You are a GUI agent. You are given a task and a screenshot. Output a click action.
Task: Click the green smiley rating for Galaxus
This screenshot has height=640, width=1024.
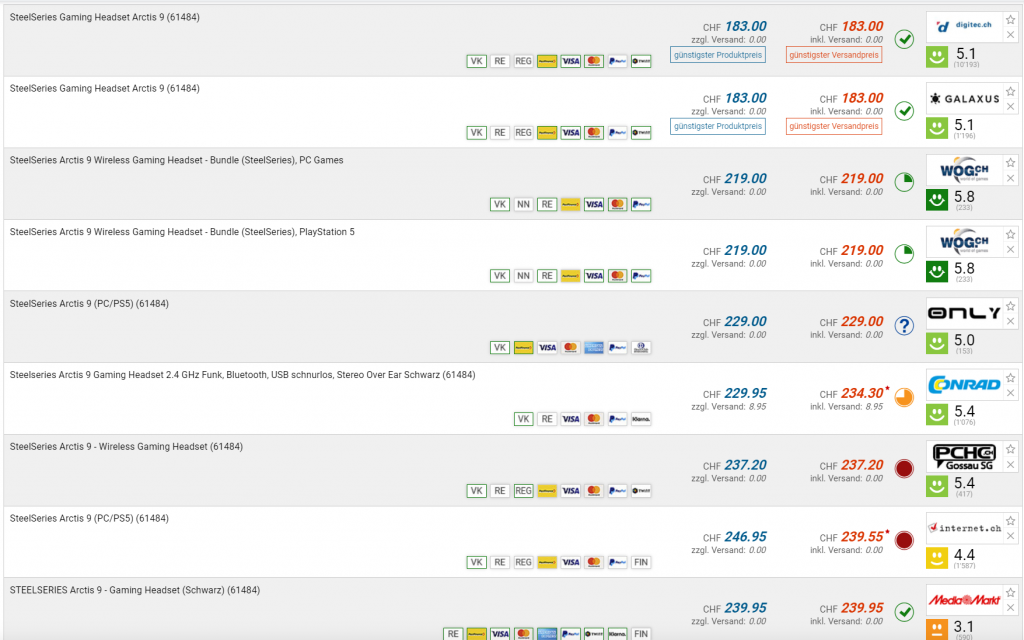tap(936, 128)
